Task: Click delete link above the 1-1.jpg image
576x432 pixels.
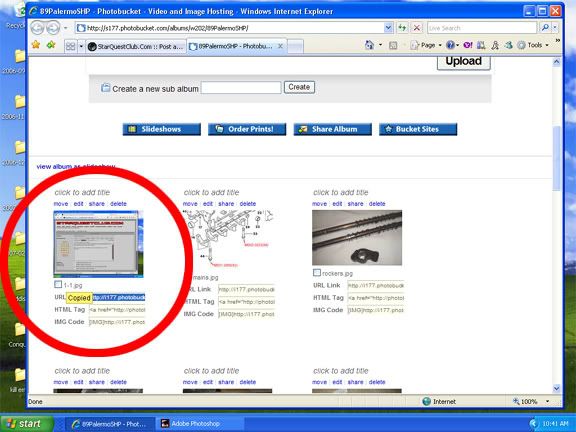Action: point(118,204)
